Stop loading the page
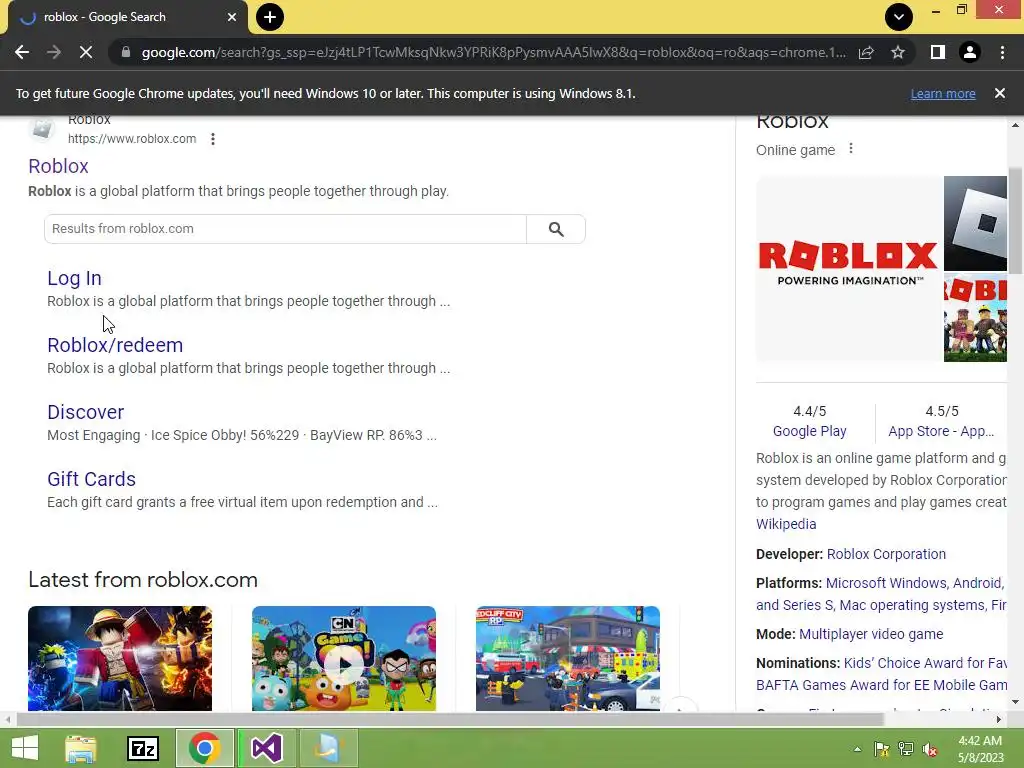1024x768 pixels. point(86,52)
